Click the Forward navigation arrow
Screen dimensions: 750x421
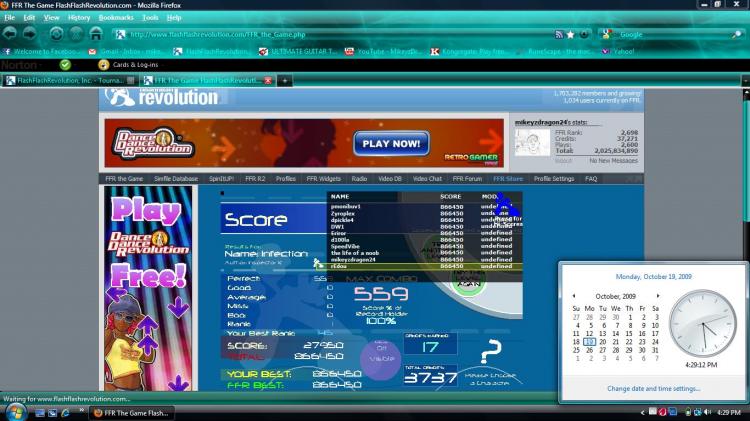pos(30,33)
